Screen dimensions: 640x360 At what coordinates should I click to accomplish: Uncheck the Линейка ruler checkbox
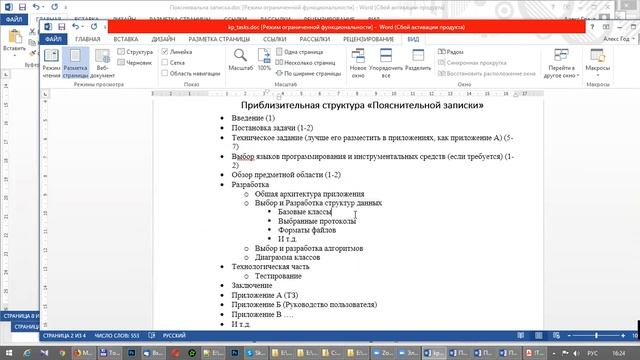pyautogui.click(x=165, y=52)
